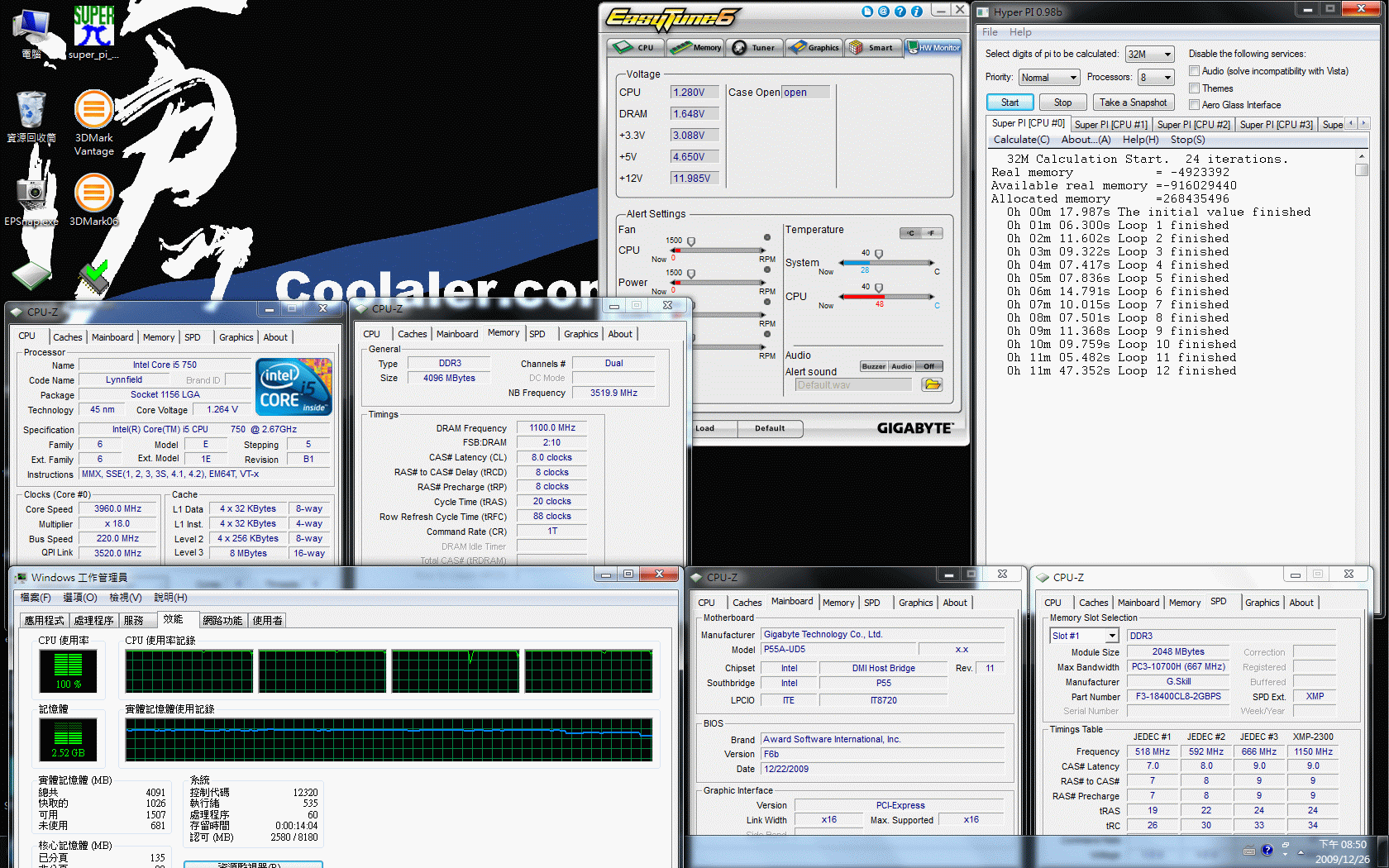The image size is (1389, 868).
Task: Open EasyTune6 Graphics card tab
Action: tap(814, 47)
